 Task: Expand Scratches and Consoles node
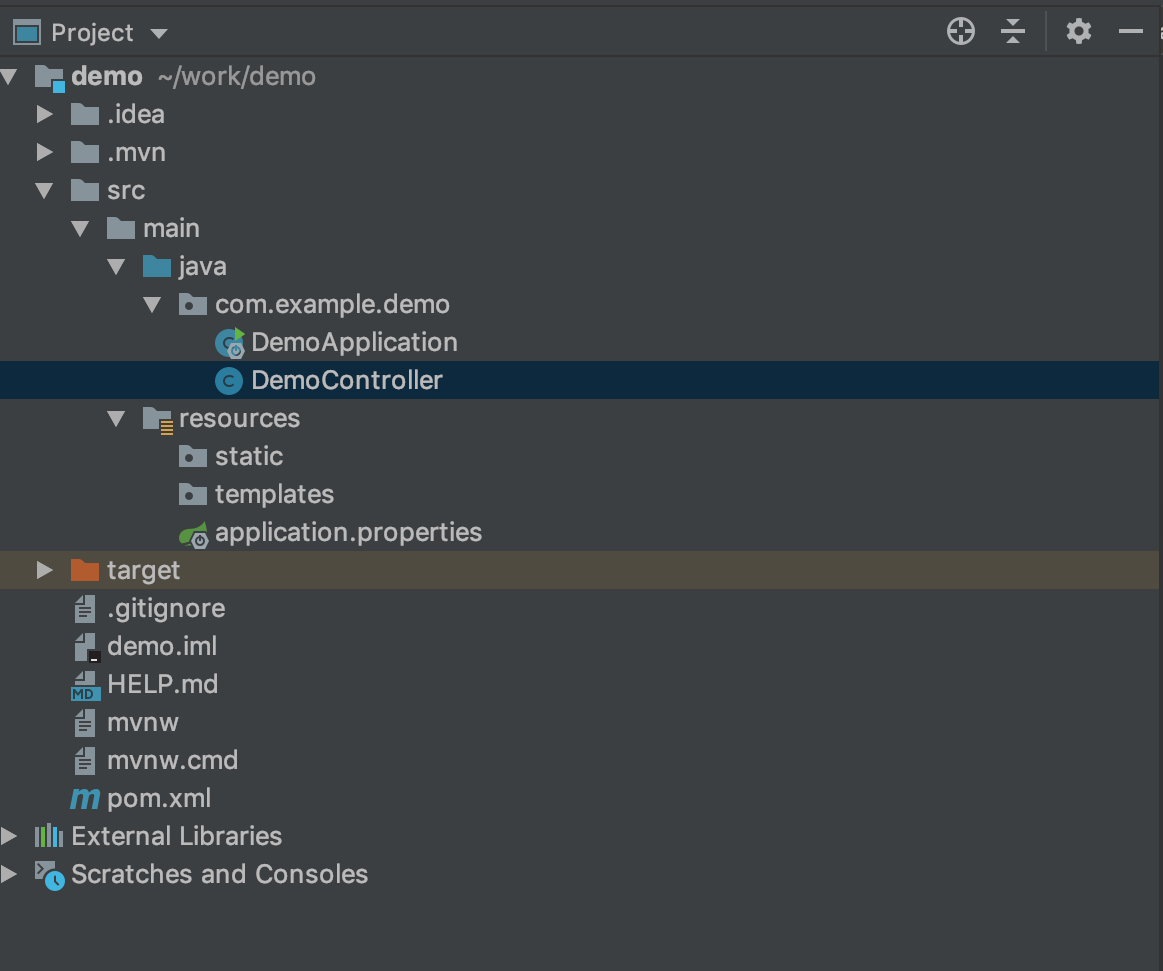[9, 874]
